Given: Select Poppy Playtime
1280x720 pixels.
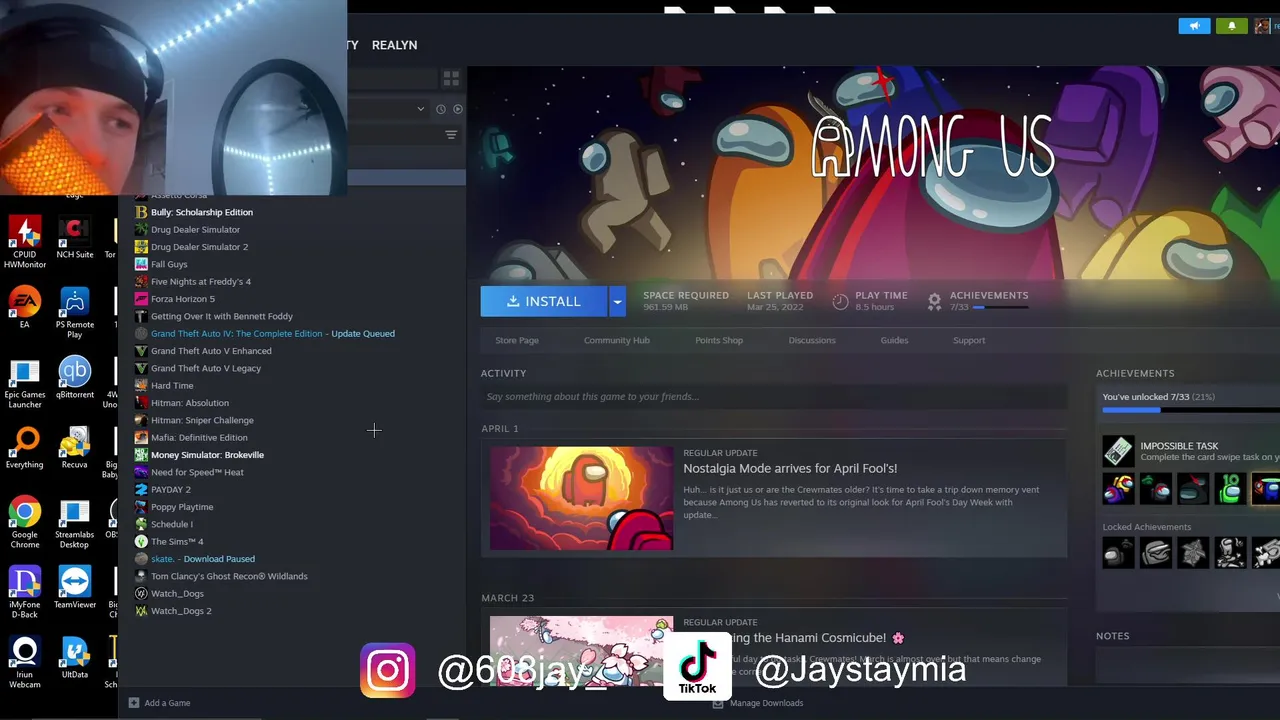Looking at the screenshot, I should coord(182,507).
